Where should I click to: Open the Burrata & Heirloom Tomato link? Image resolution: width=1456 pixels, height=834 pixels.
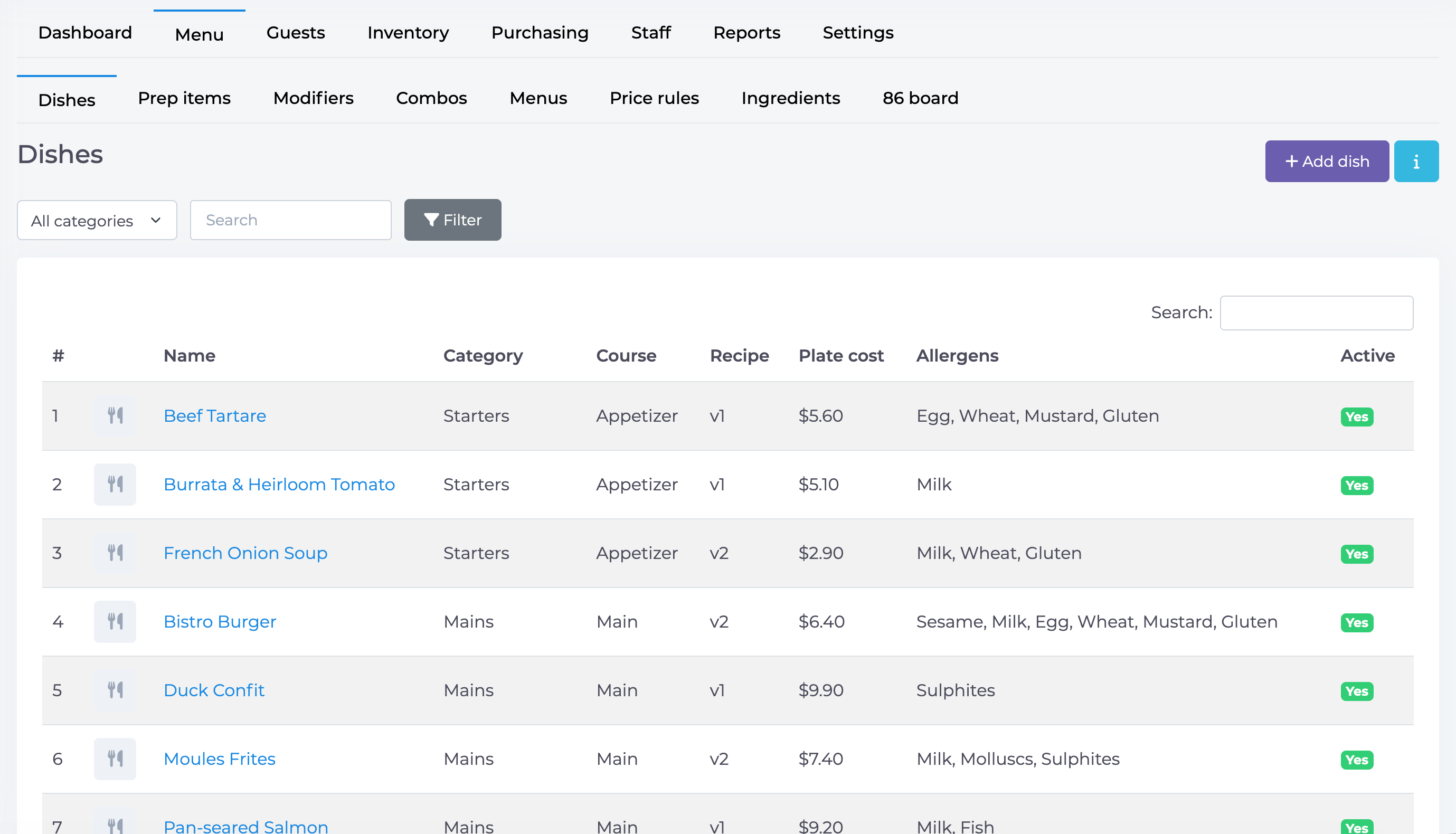coord(279,485)
